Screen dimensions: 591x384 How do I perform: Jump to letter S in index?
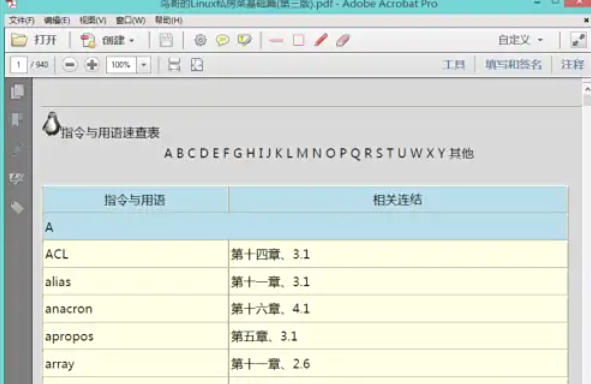(379, 153)
